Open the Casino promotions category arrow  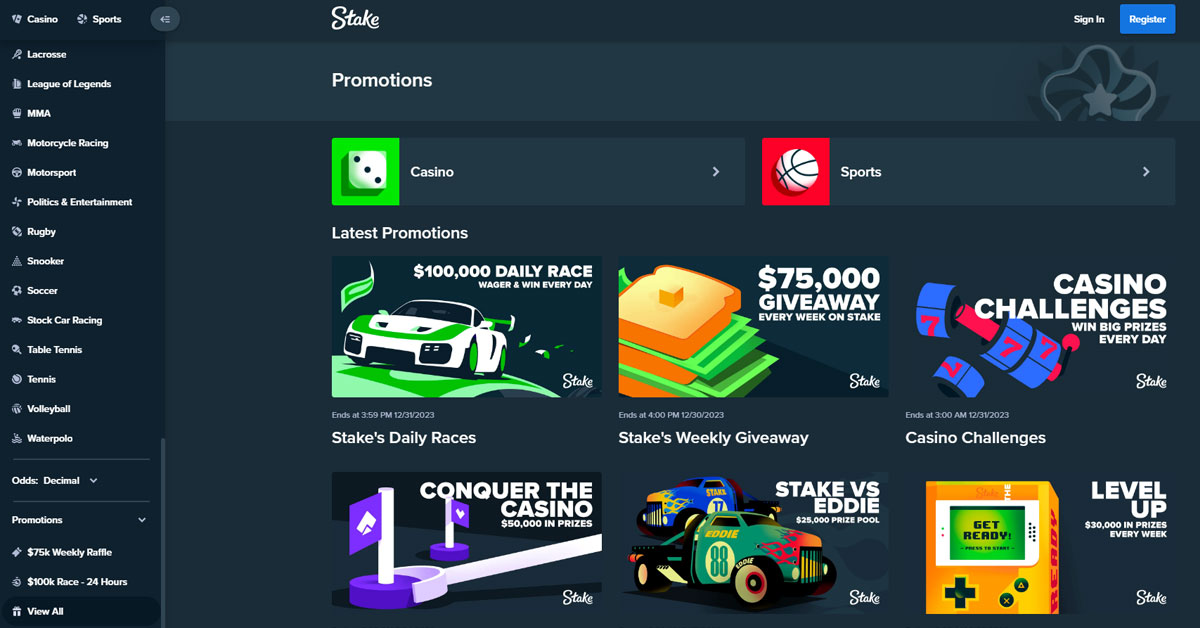tap(716, 172)
